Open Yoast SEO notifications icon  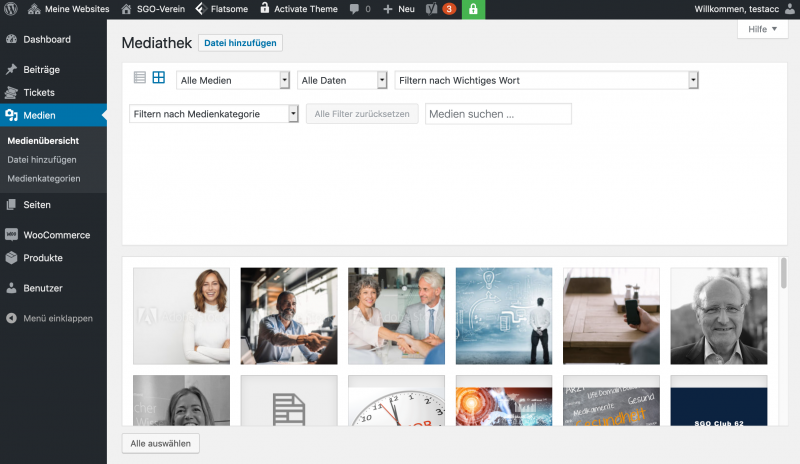[440, 9]
